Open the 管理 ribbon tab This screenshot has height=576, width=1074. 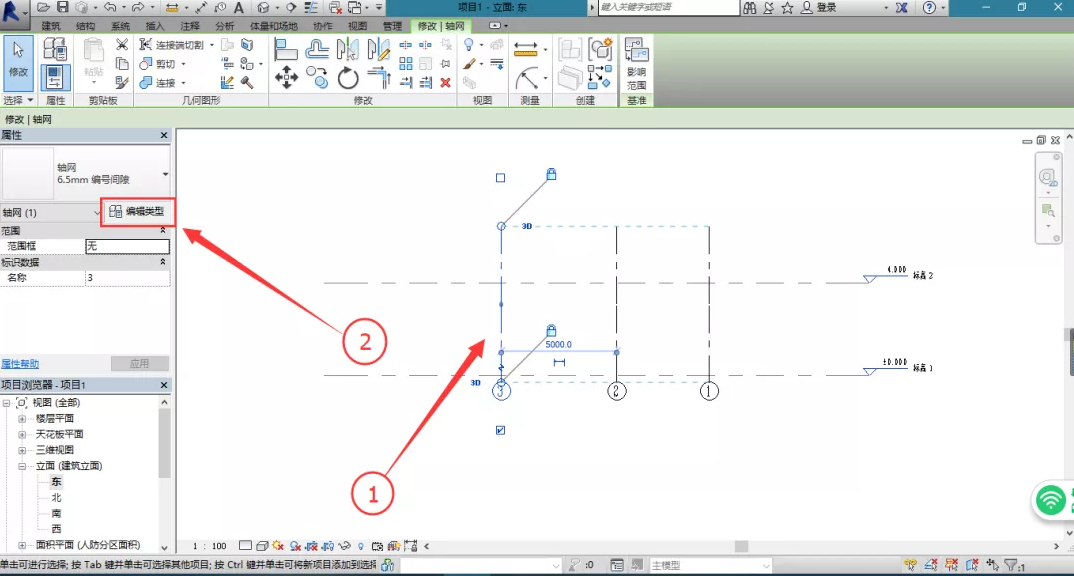point(392,26)
